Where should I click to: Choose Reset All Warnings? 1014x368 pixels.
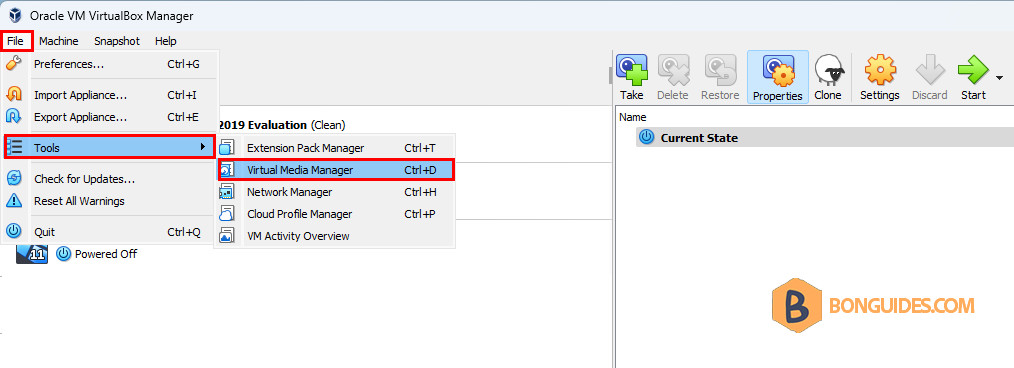[110, 201]
